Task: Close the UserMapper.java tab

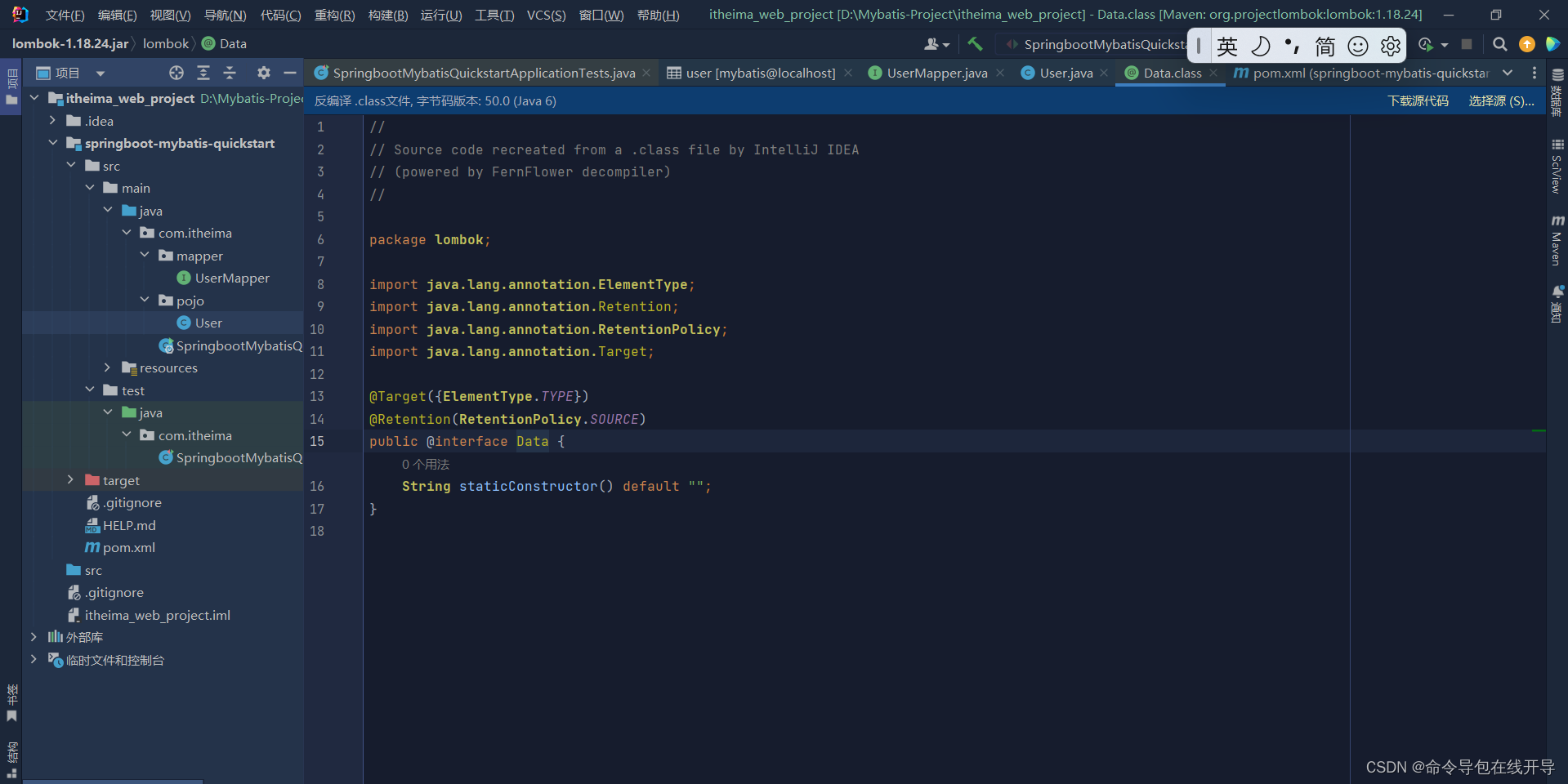Action: 1000,73
